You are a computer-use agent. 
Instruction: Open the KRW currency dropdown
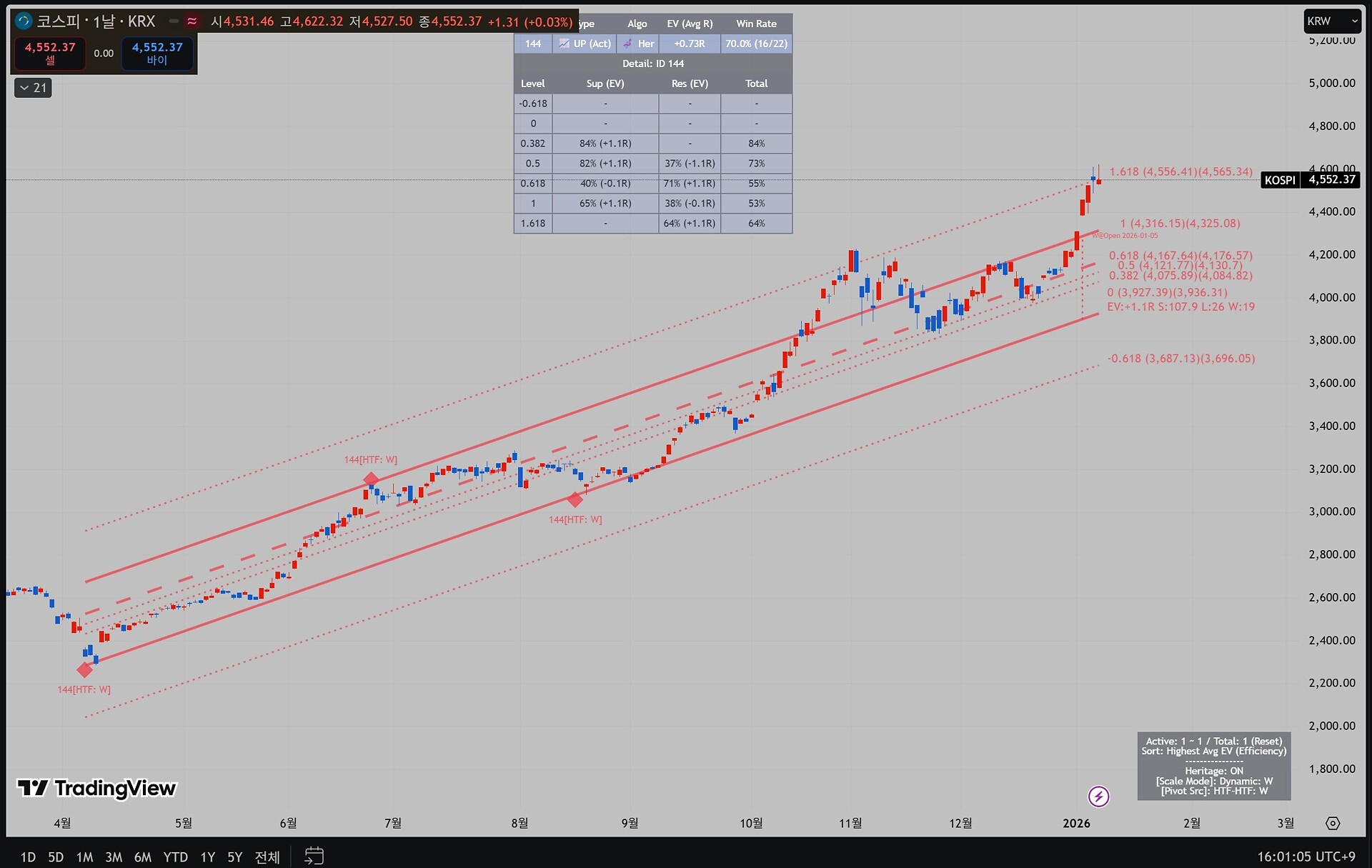1331,21
